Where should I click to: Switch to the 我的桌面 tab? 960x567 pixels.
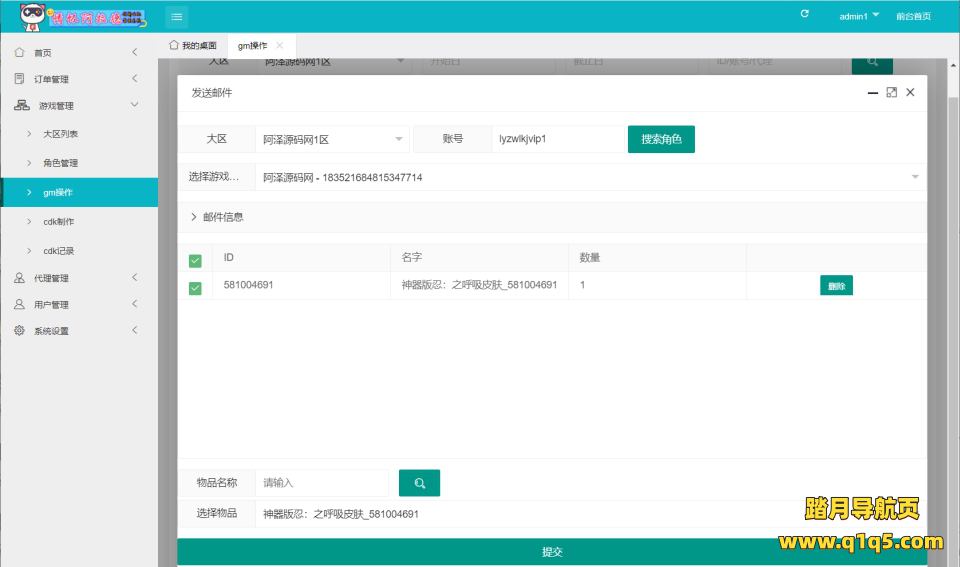pyautogui.click(x=193, y=46)
